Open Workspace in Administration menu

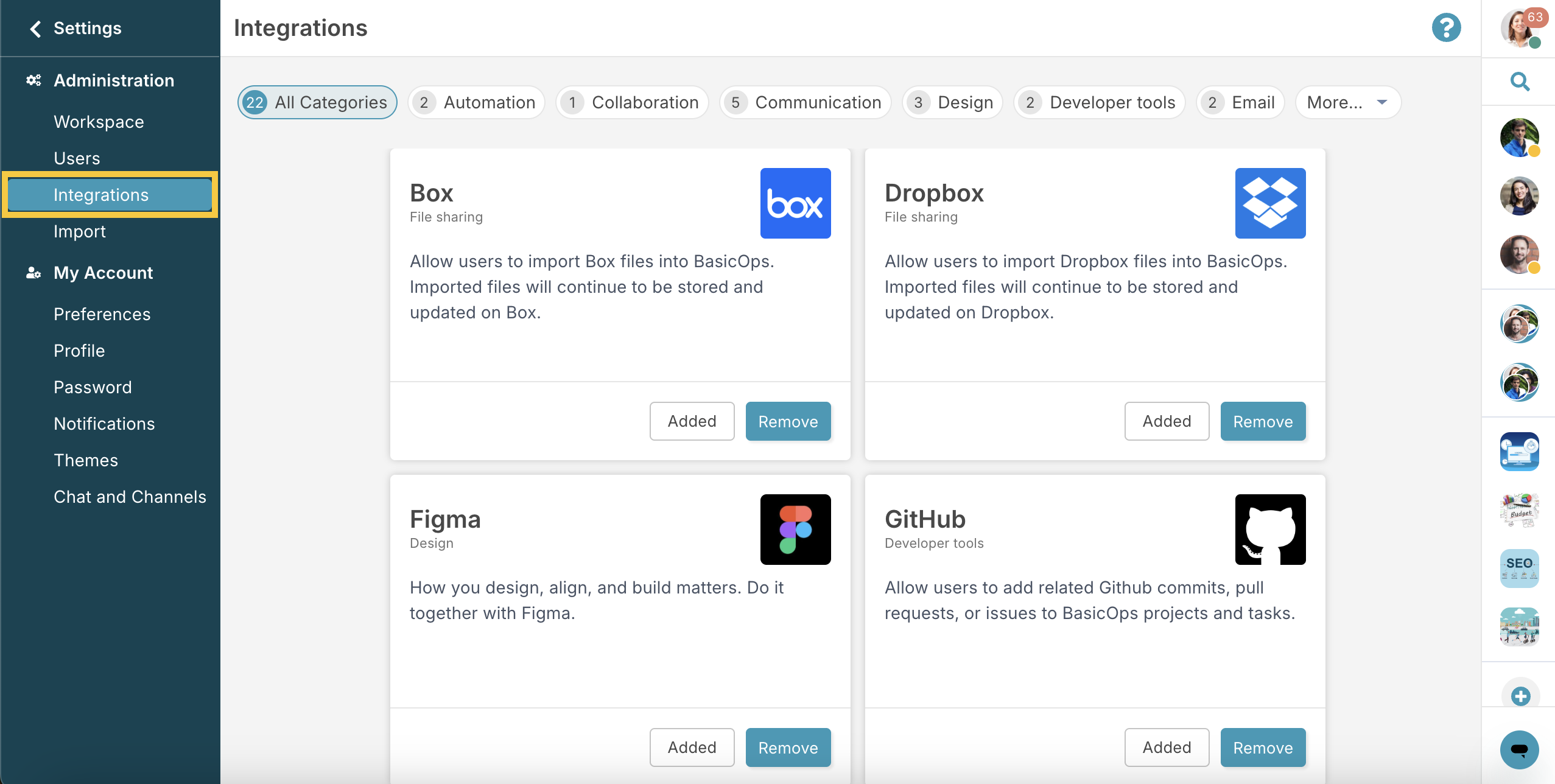(x=99, y=122)
